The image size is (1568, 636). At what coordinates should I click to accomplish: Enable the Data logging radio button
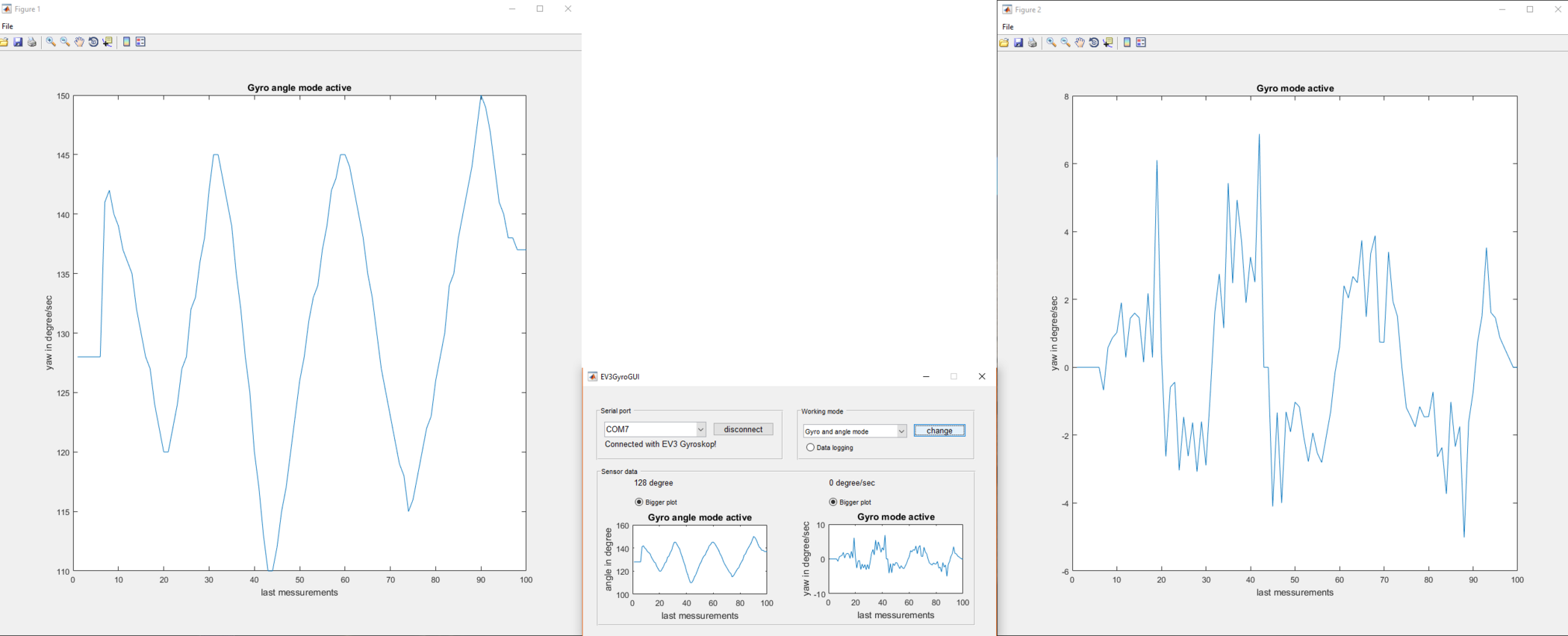pos(810,448)
